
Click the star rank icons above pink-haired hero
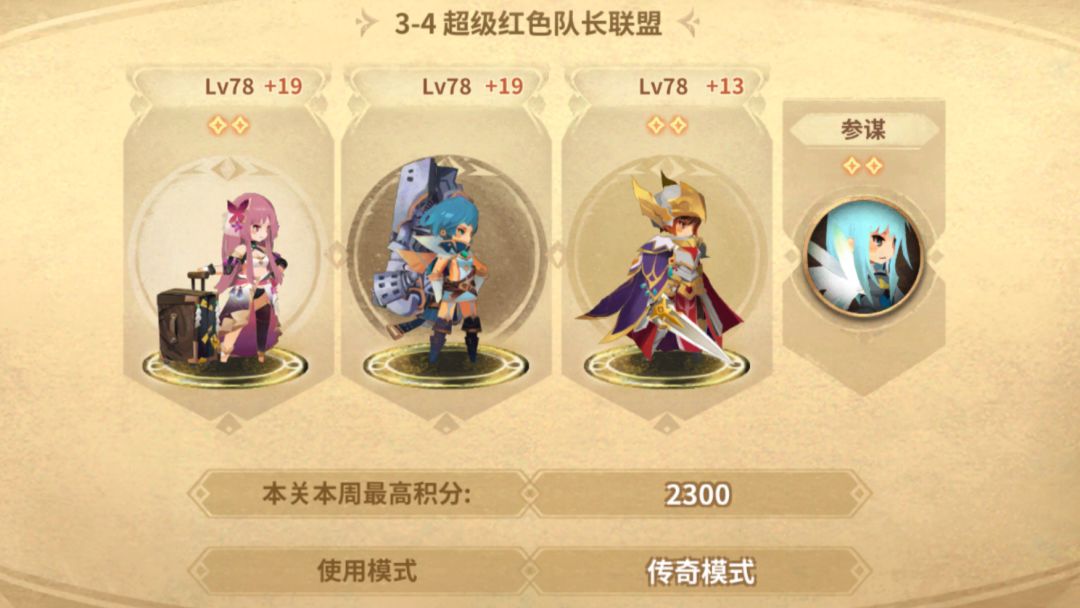coord(229,125)
